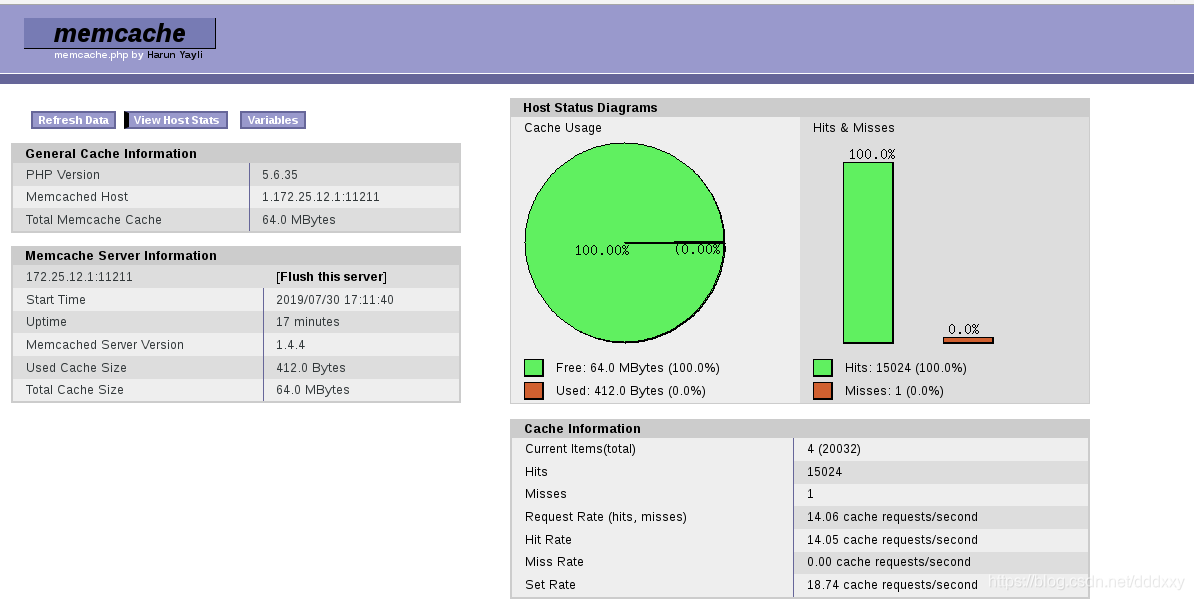The image size is (1194, 600).
Task: Click the Uptime value 17 minutes
Action: pos(308,321)
